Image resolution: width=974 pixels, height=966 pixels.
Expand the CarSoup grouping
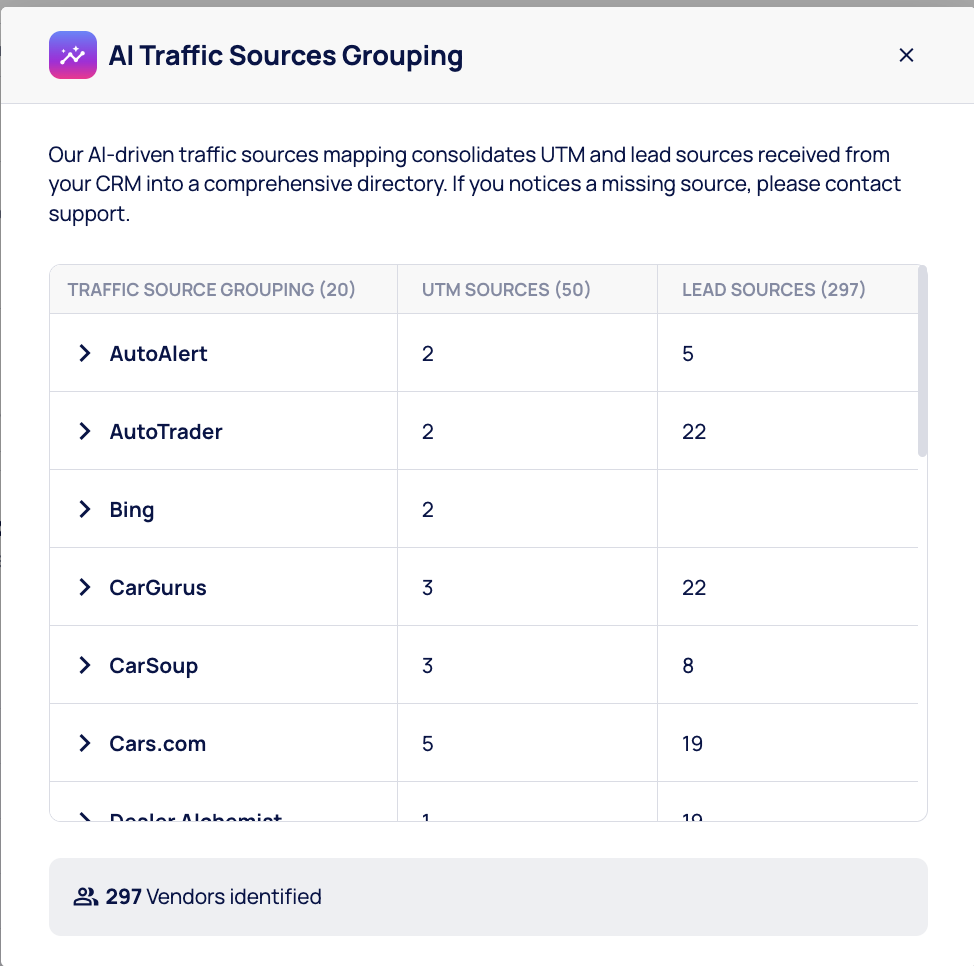point(85,665)
